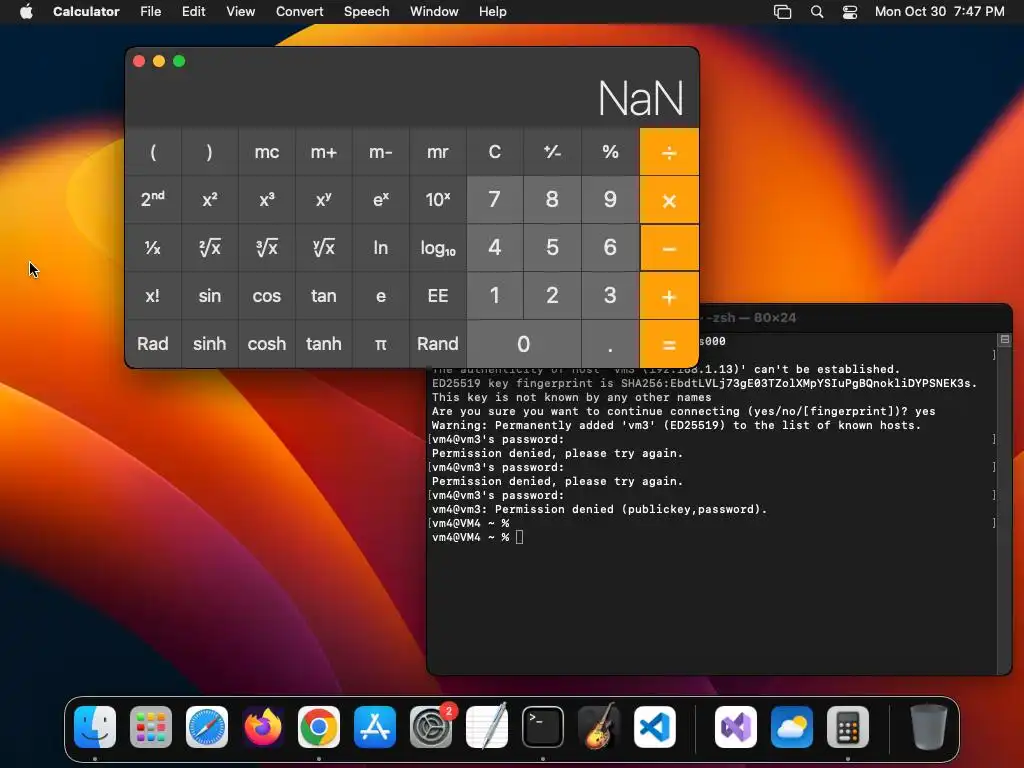Click the open parenthesis key
The image size is (1024, 768).
(x=153, y=152)
